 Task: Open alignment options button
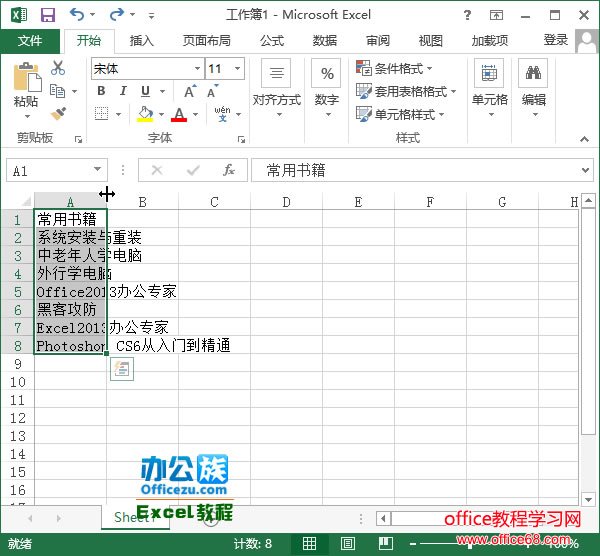[x=276, y=73]
